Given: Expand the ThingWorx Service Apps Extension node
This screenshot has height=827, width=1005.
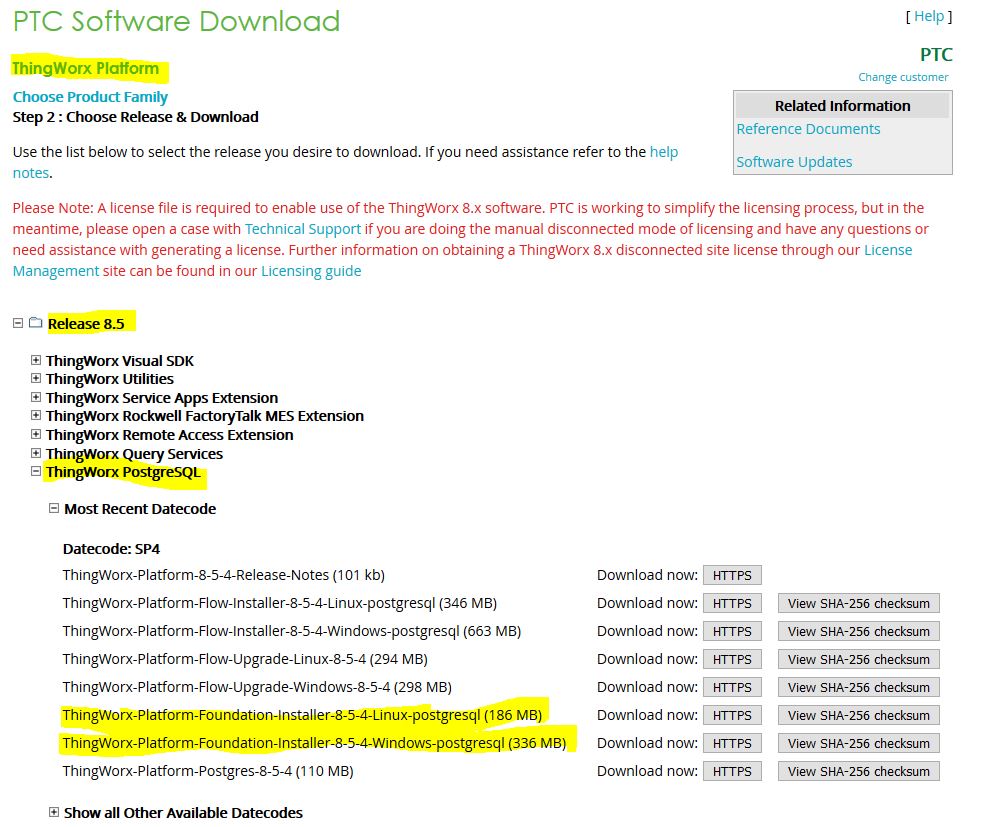Looking at the screenshot, I should (x=36, y=397).
